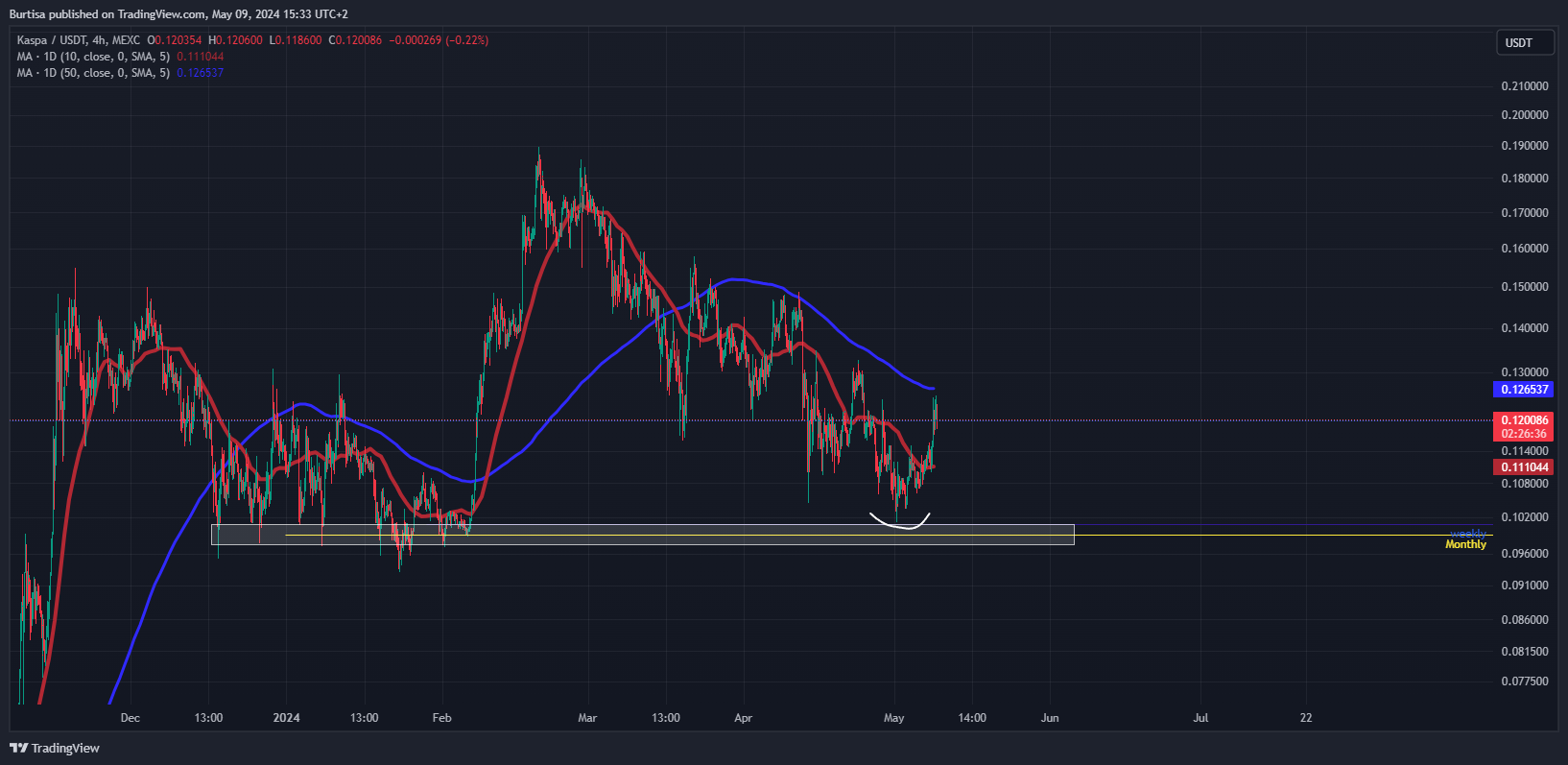Click the open value O0.120354
Image resolution: width=1568 pixels, height=765 pixels.
[174, 40]
